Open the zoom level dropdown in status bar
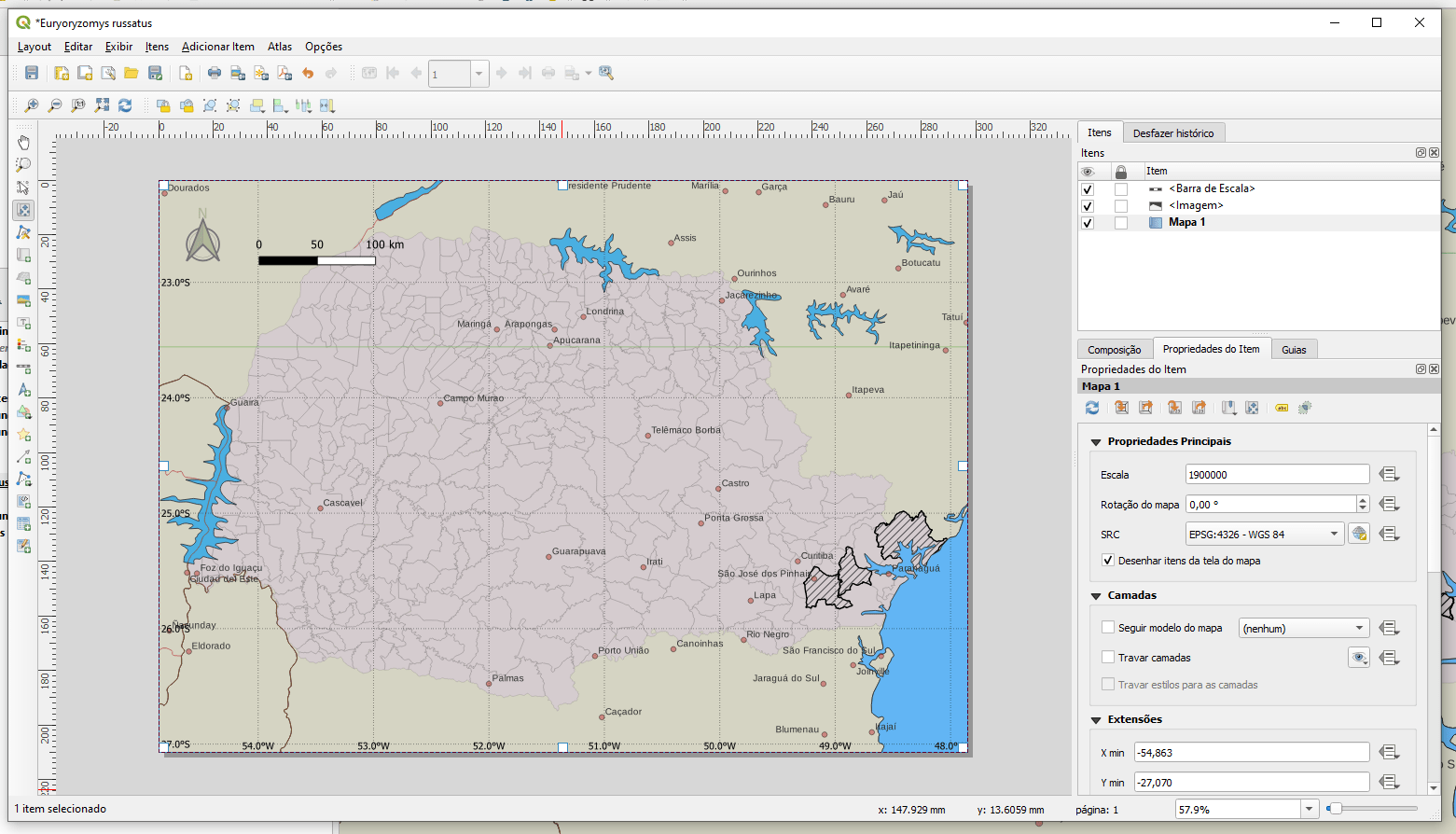The image size is (1456, 834). coord(1310,810)
